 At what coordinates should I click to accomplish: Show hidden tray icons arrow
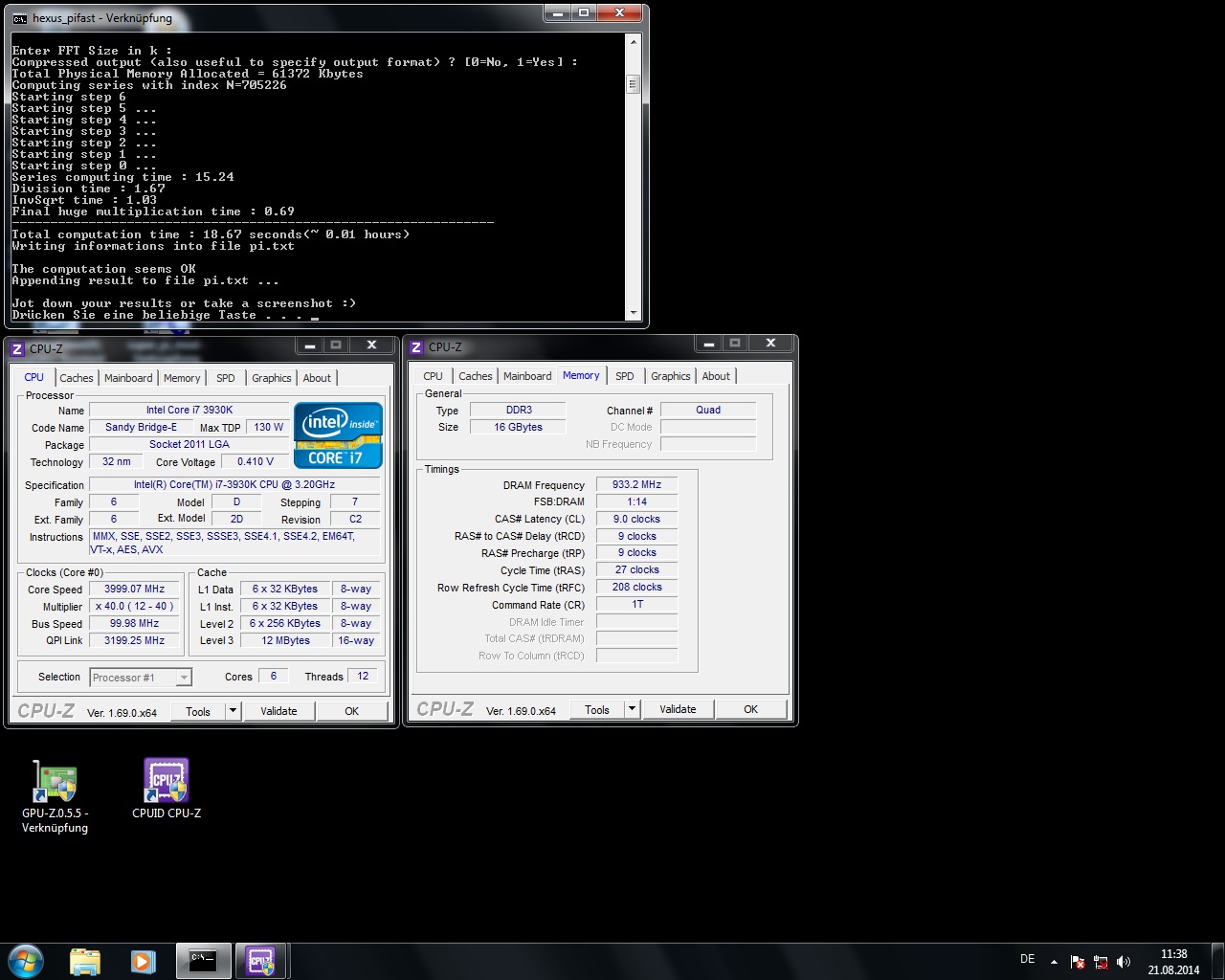(1054, 962)
